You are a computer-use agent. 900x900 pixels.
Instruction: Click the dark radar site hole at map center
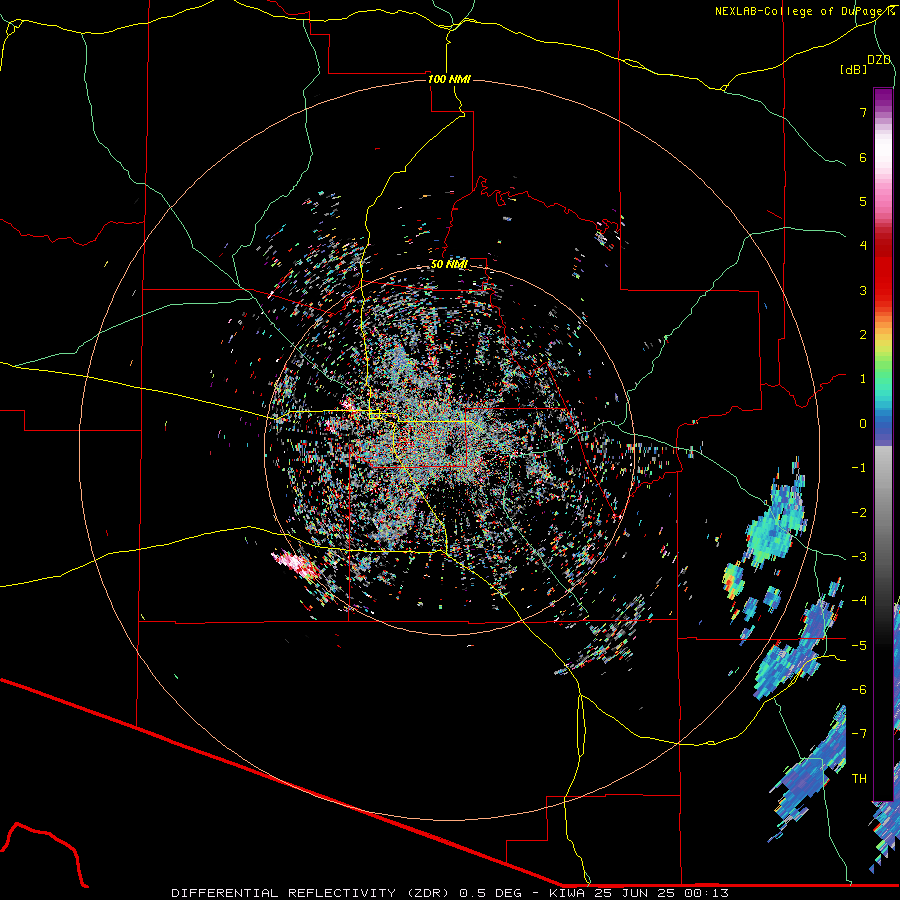coord(449,449)
